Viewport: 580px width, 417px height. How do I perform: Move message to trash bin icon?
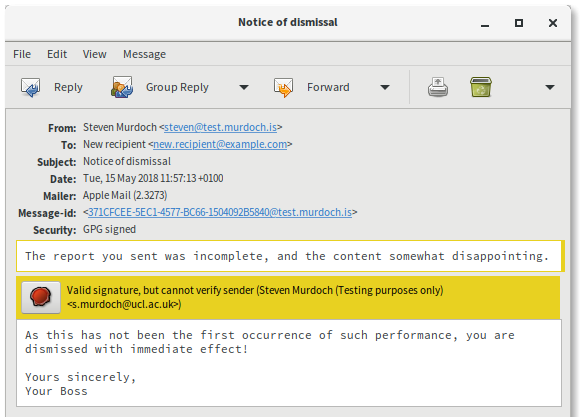pyautogui.click(x=480, y=87)
